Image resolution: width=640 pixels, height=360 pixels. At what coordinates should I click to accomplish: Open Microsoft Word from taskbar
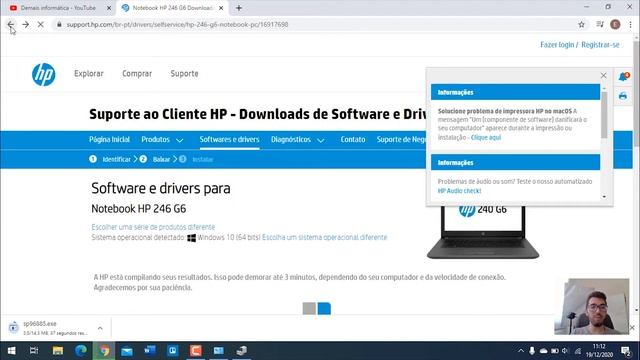click(150, 351)
